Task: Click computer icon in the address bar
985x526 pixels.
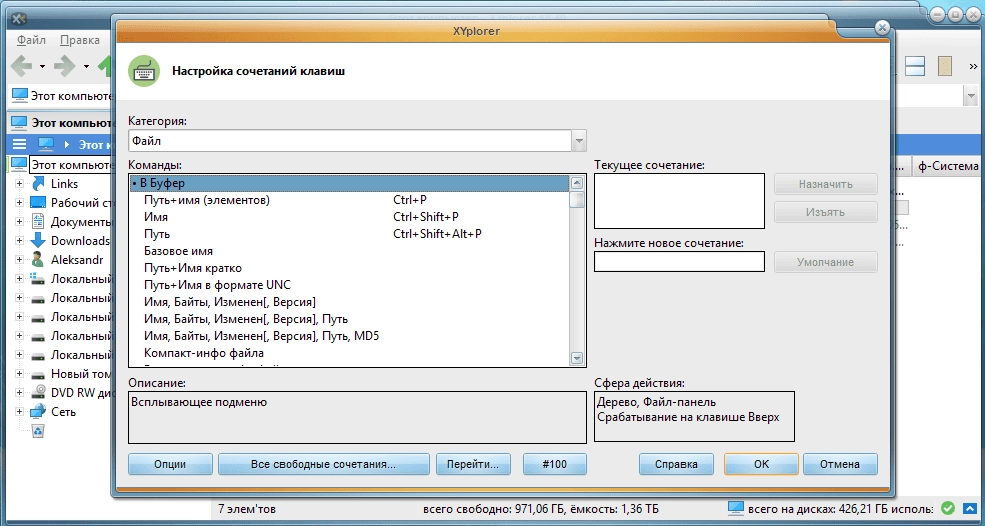Action: coord(20,96)
